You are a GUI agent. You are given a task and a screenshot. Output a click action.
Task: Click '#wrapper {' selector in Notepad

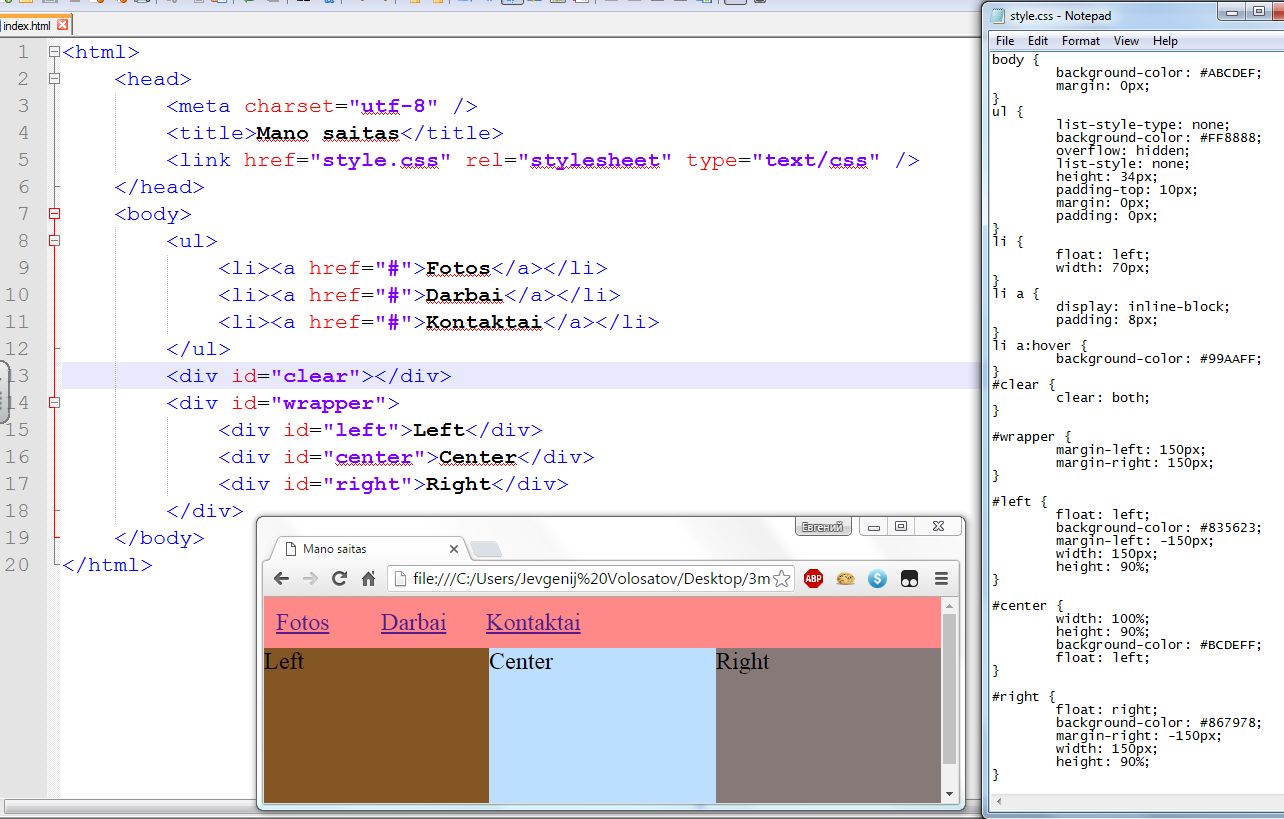point(1031,437)
